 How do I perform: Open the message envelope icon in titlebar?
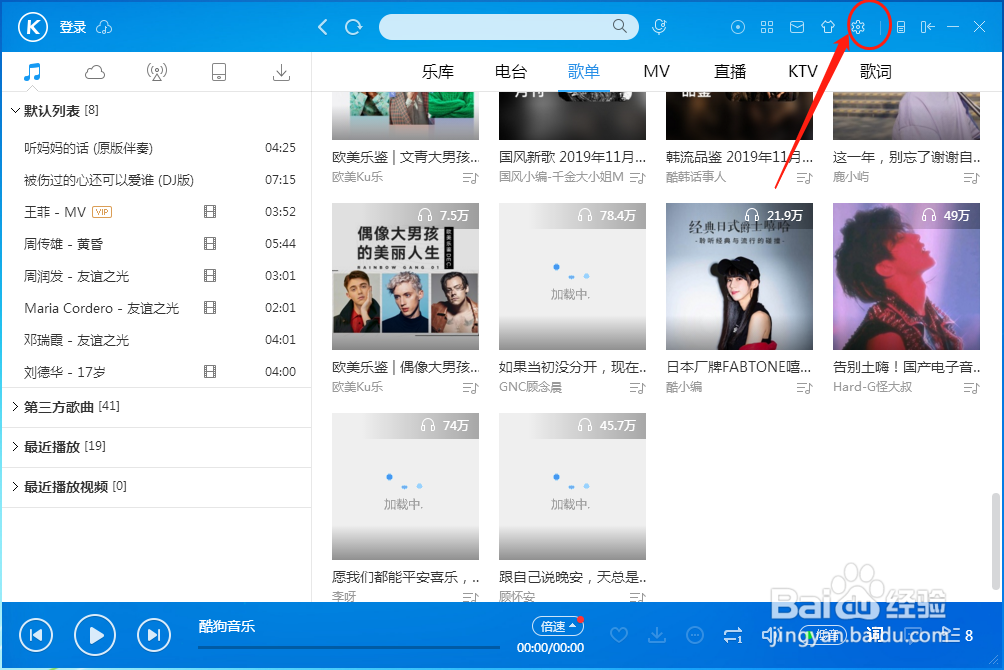[x=797, y=26]
